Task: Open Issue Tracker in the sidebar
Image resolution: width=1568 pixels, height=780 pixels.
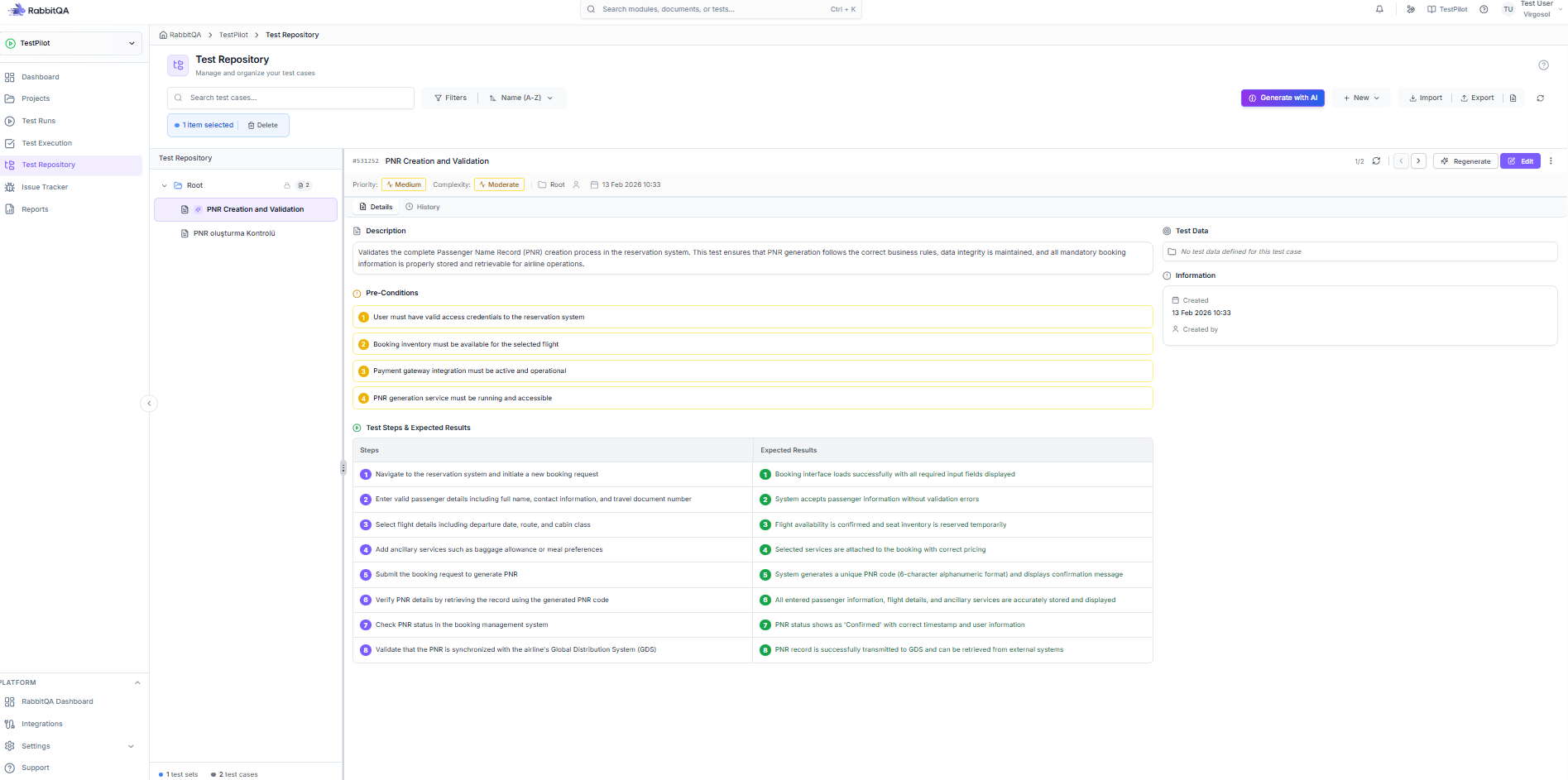Action: coord(71,187)
